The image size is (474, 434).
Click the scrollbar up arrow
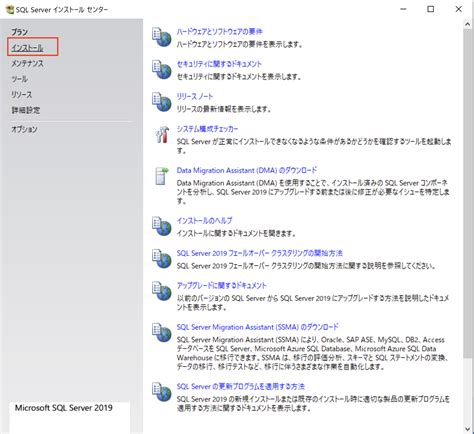[x=468, y=24]
